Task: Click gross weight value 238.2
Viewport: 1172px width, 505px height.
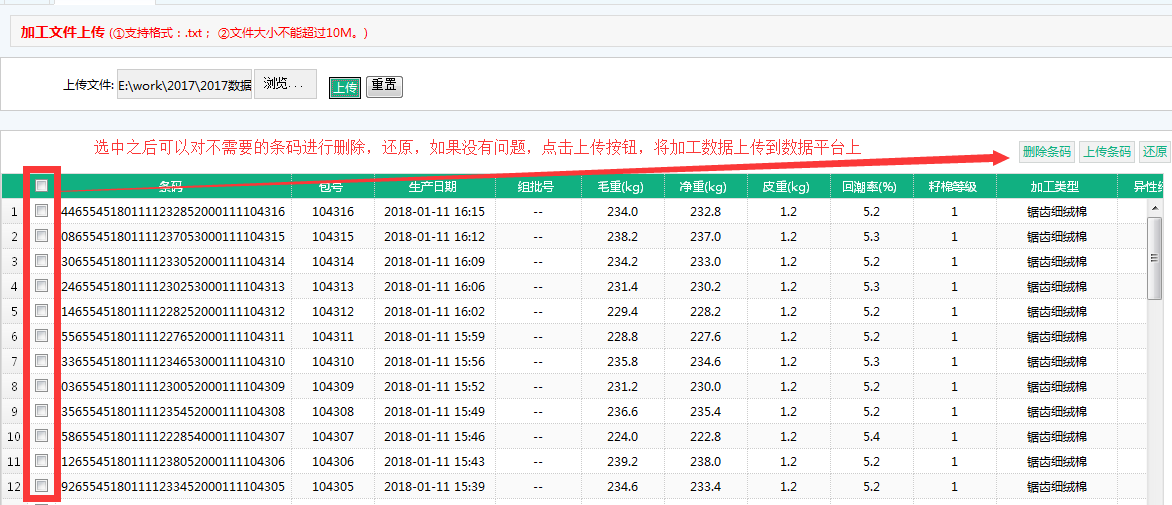Action: click(x=623, y=237)
